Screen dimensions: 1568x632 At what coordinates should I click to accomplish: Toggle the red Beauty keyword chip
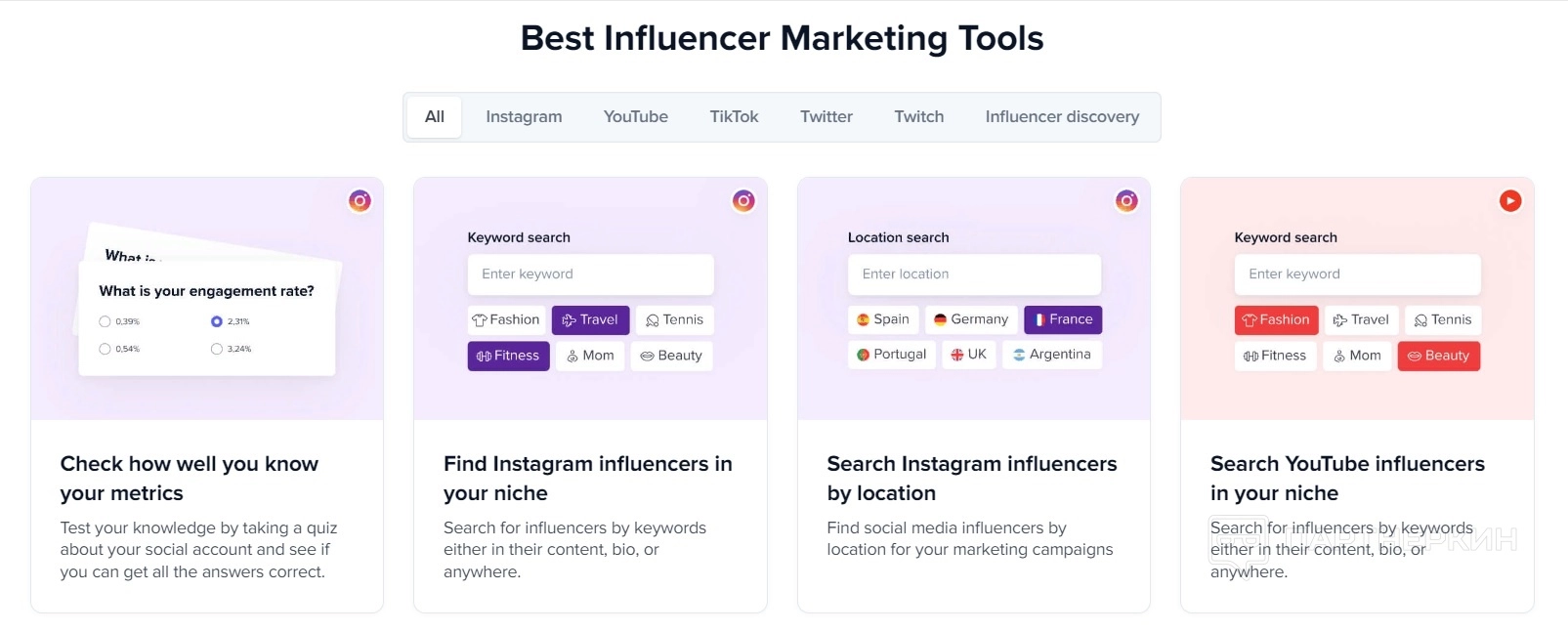pyautogui.click(x=1438, y=356)
